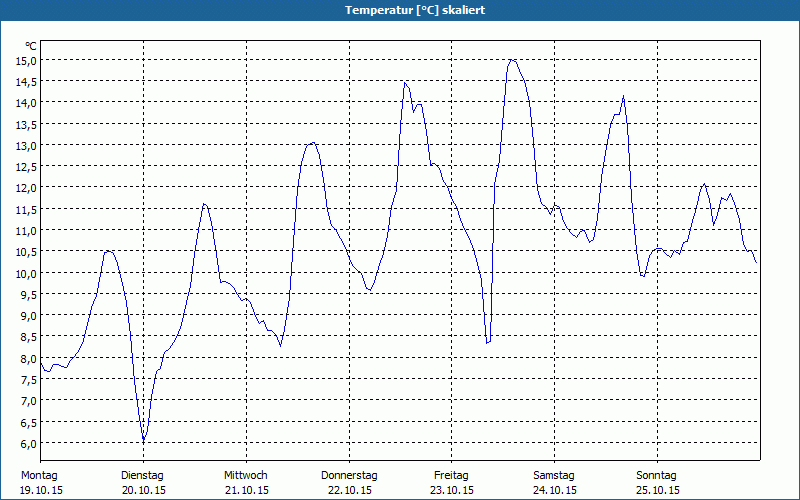Screen dimensions: 800x500
Task: Click the 'Temperatur [°C] skaliert' title
Action: (415, 10)
